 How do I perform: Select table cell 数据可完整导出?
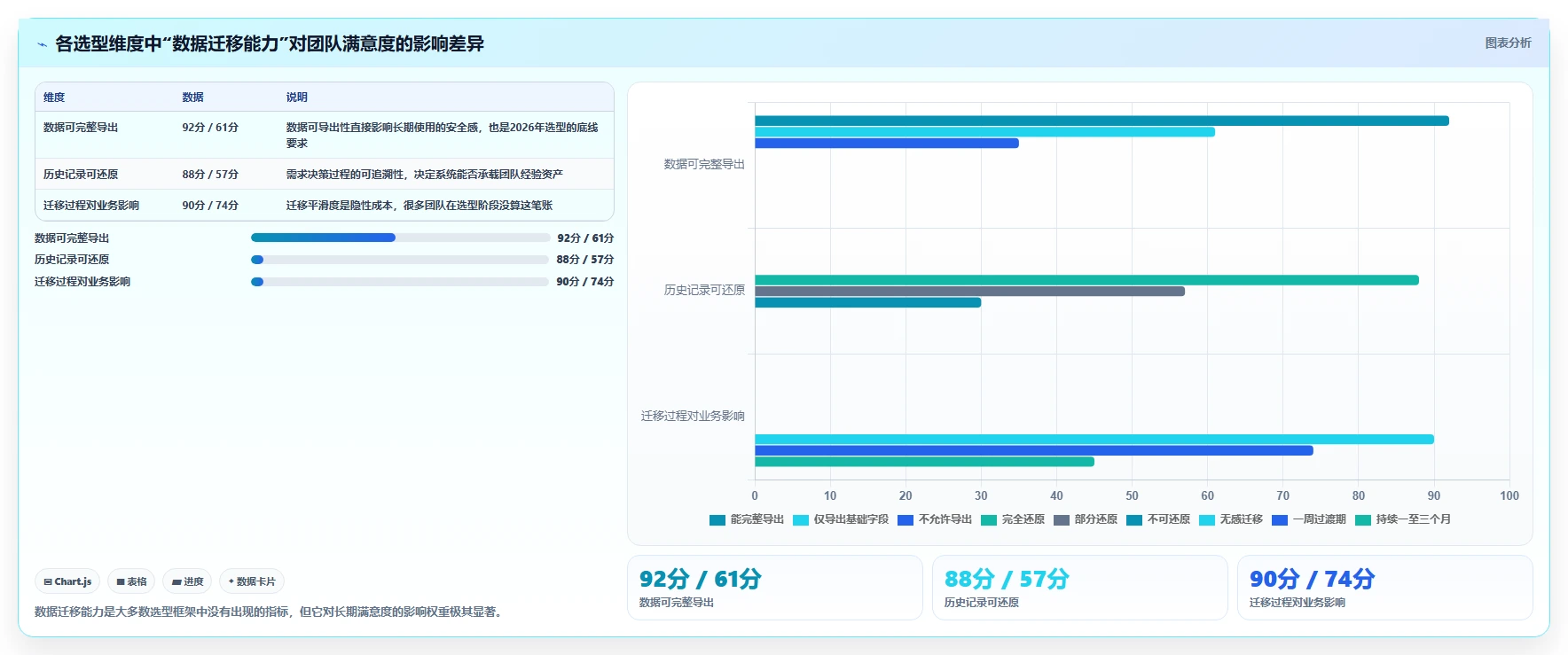(81, 128)
